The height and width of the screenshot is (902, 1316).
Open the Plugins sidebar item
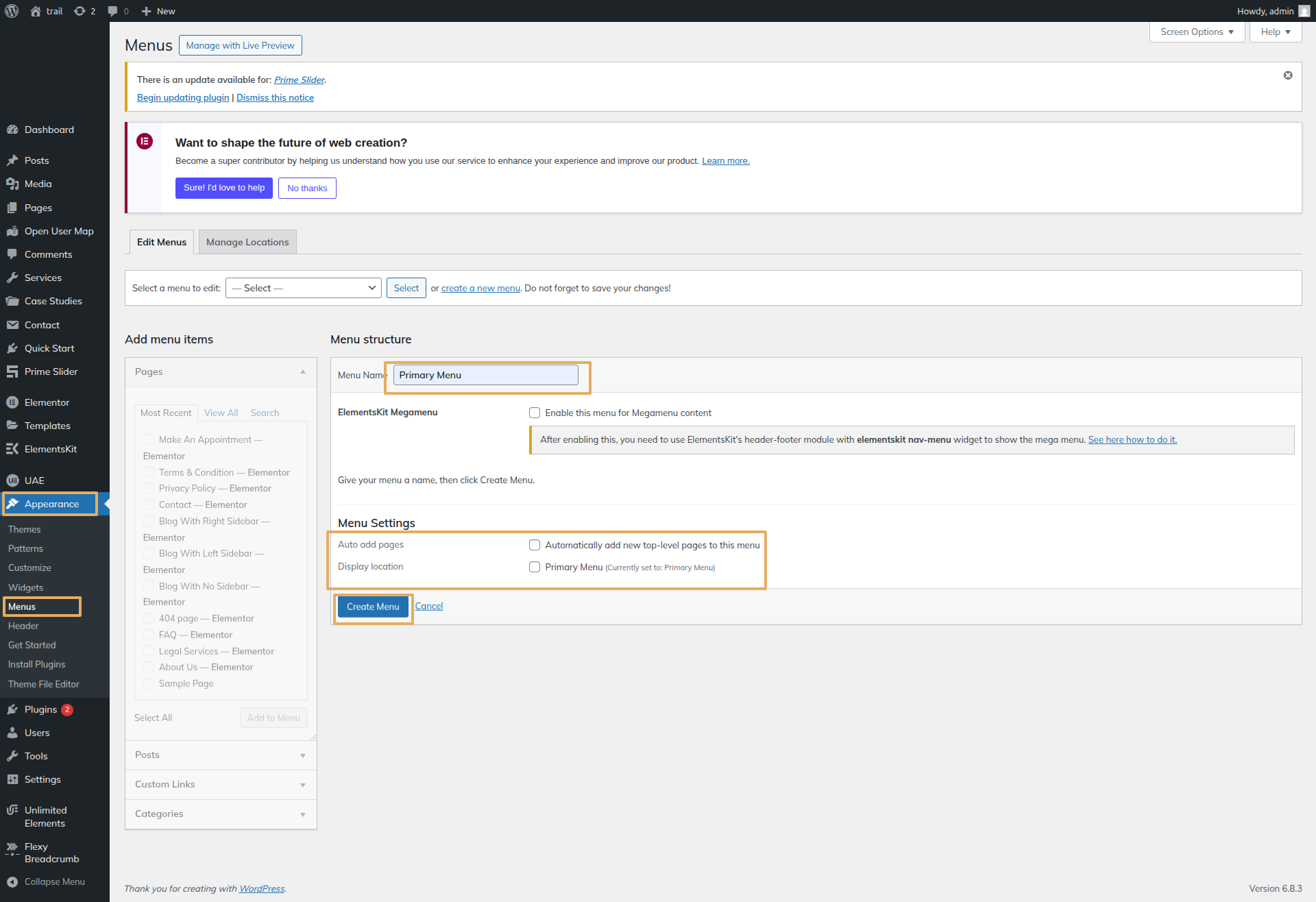point(40,709)
